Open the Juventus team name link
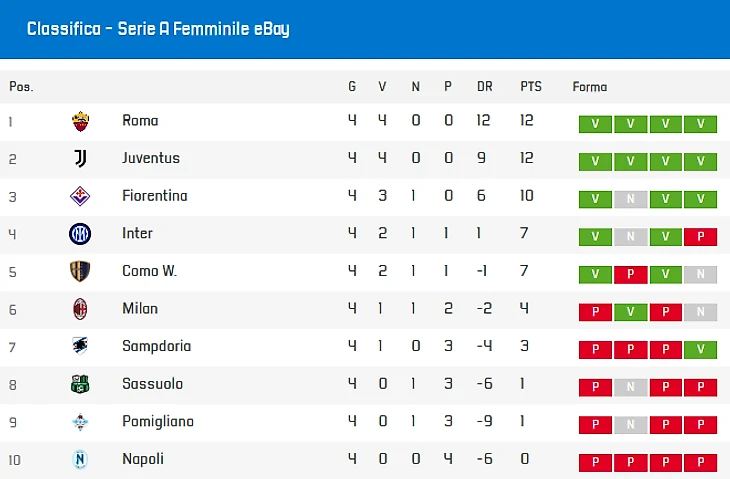Image resolution: width=730 pixels, height=479 pixels. pyautogui.click(x=151, y=158)
